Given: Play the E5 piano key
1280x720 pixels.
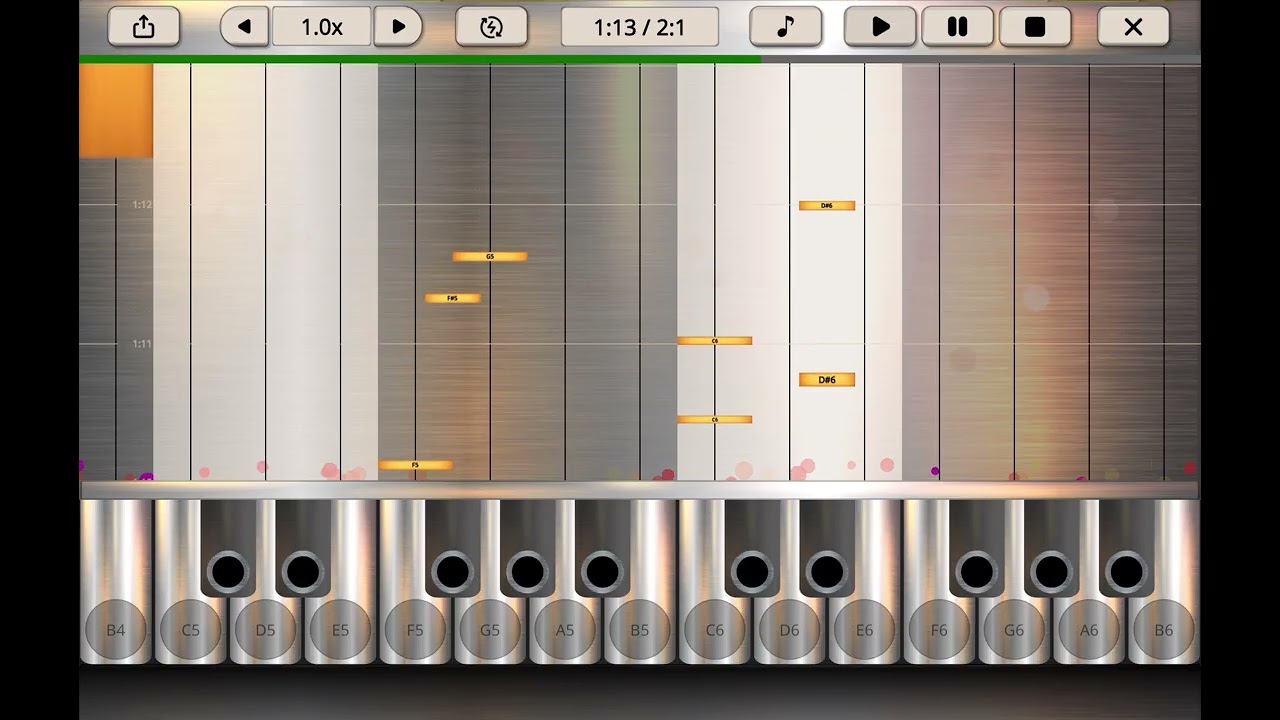Looking at the screenshot, I should pos(340,630).
